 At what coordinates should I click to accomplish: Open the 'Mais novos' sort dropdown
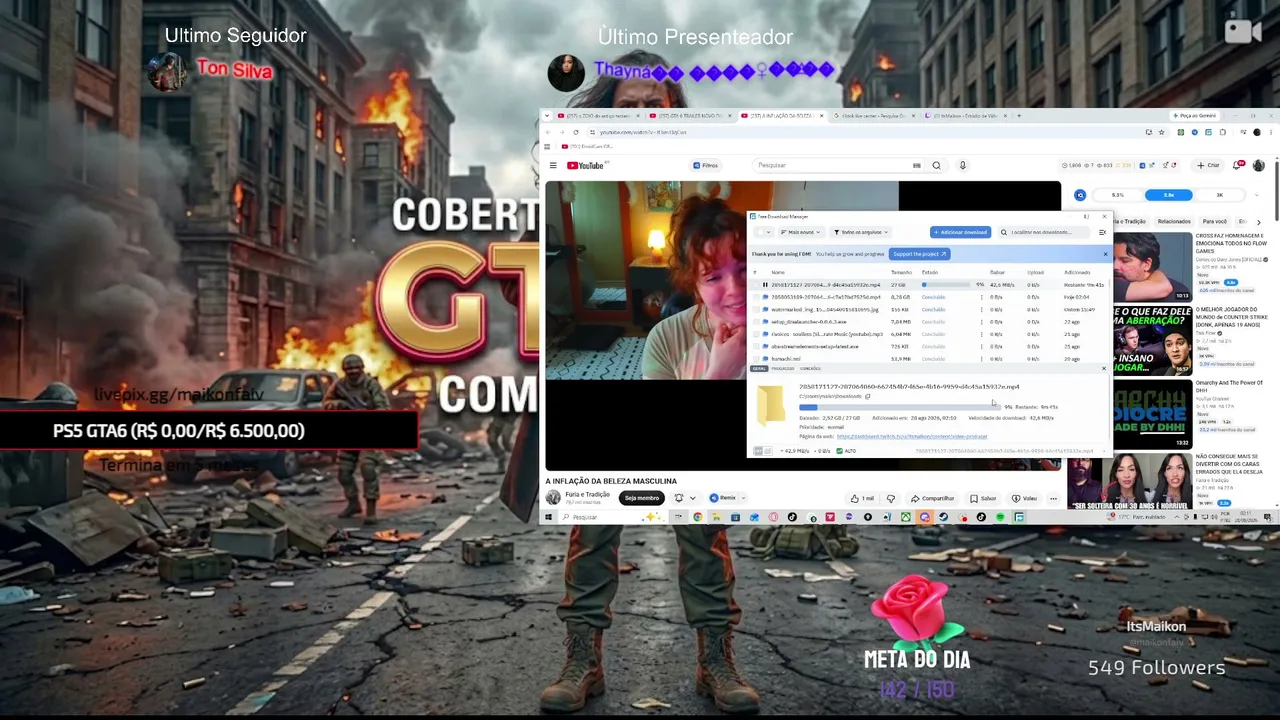tap(801, 232)
